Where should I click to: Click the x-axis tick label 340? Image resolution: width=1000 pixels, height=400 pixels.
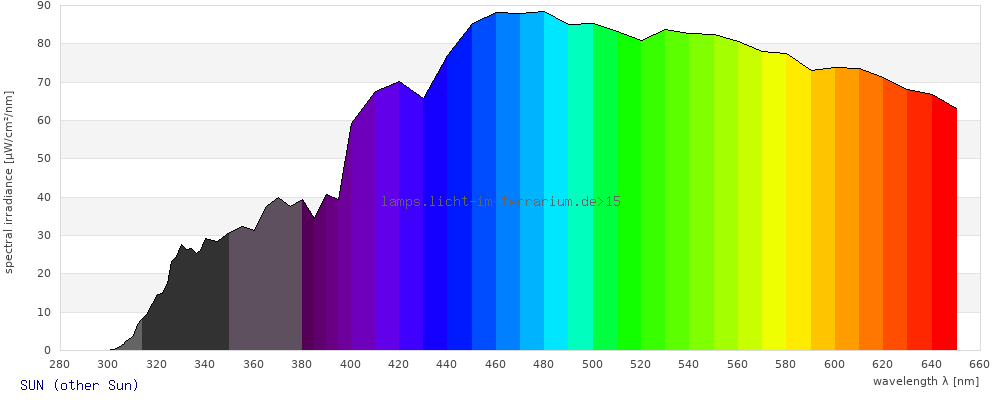pyautogui.click(x=205, y=364)
